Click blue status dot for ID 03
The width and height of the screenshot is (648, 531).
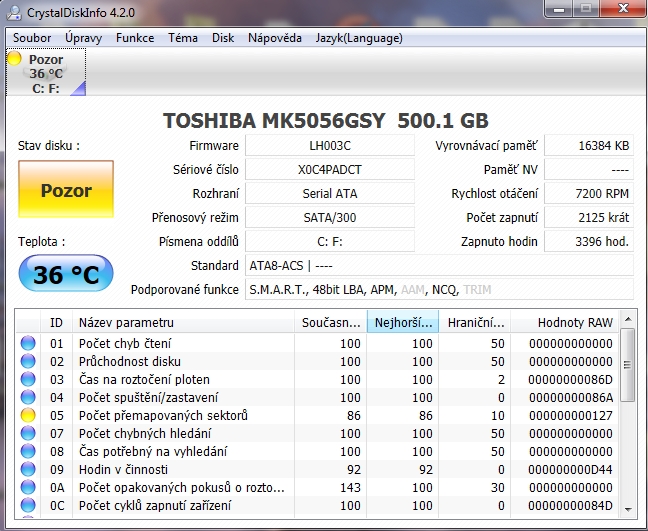(28, 379)
